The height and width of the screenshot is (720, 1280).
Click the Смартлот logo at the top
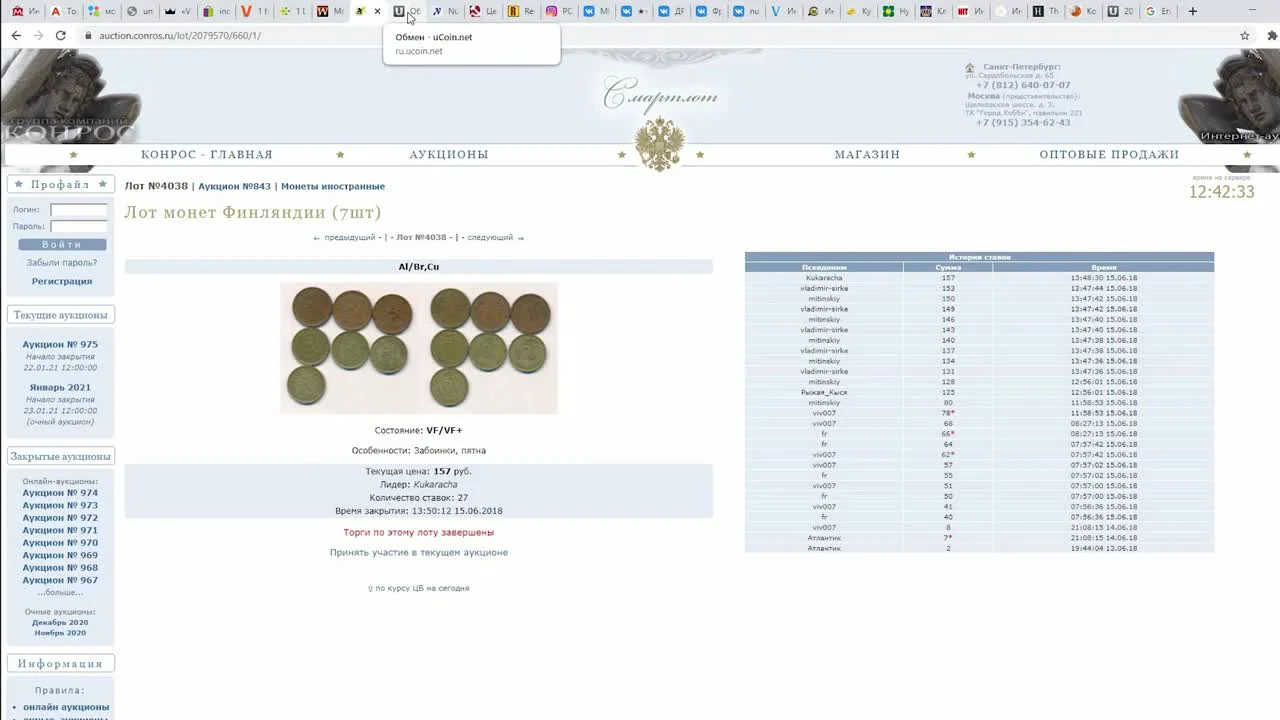pos(660,95)
